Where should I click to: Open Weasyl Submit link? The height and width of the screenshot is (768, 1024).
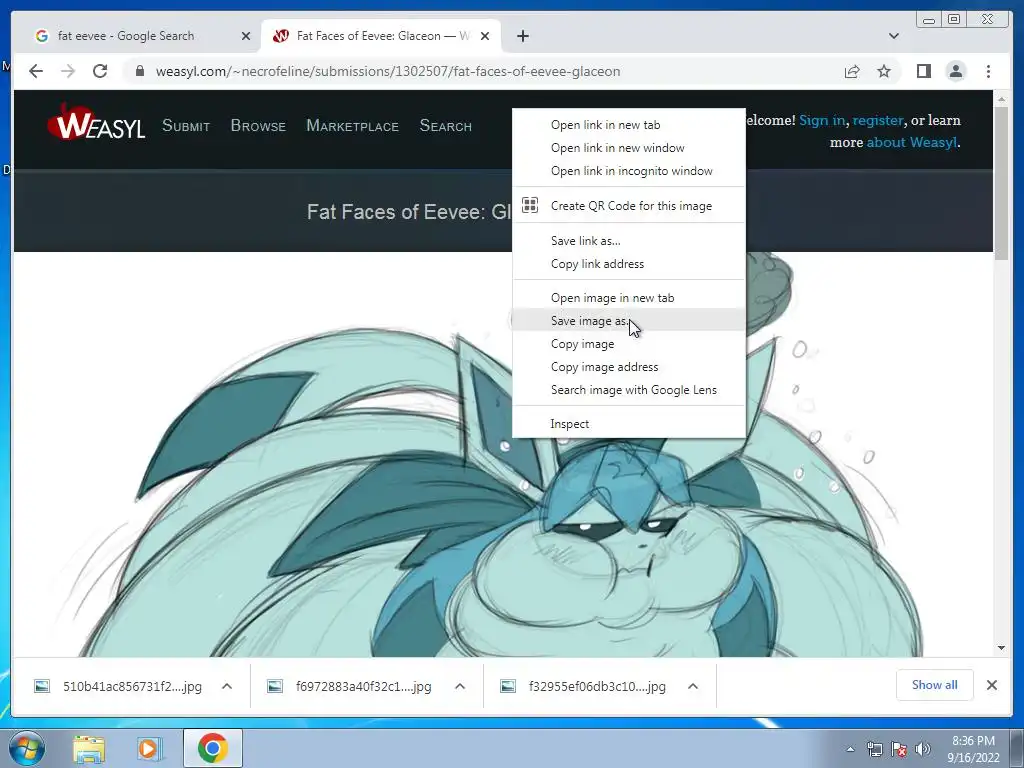point(185,125)
